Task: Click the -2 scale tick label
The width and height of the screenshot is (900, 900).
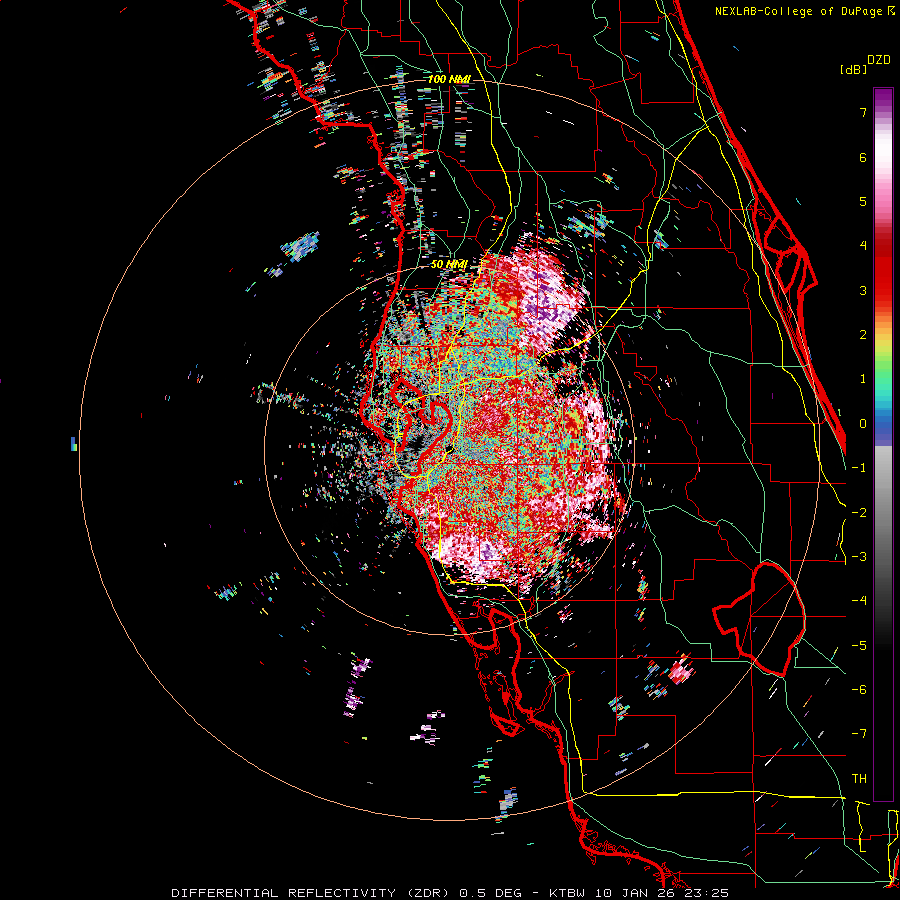Action: point(859,512)
